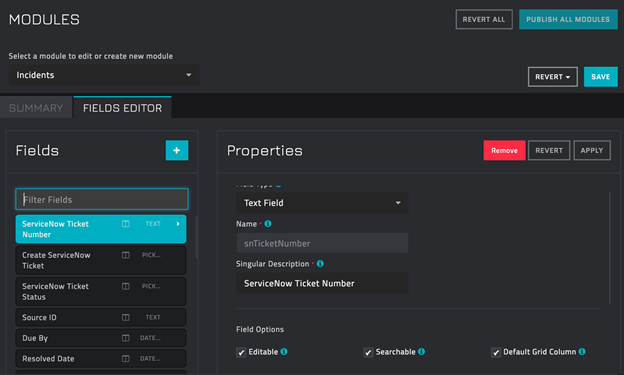Toggle the Searchable checkbox
The height and width of the screenshot is (375, 624).
368,352
